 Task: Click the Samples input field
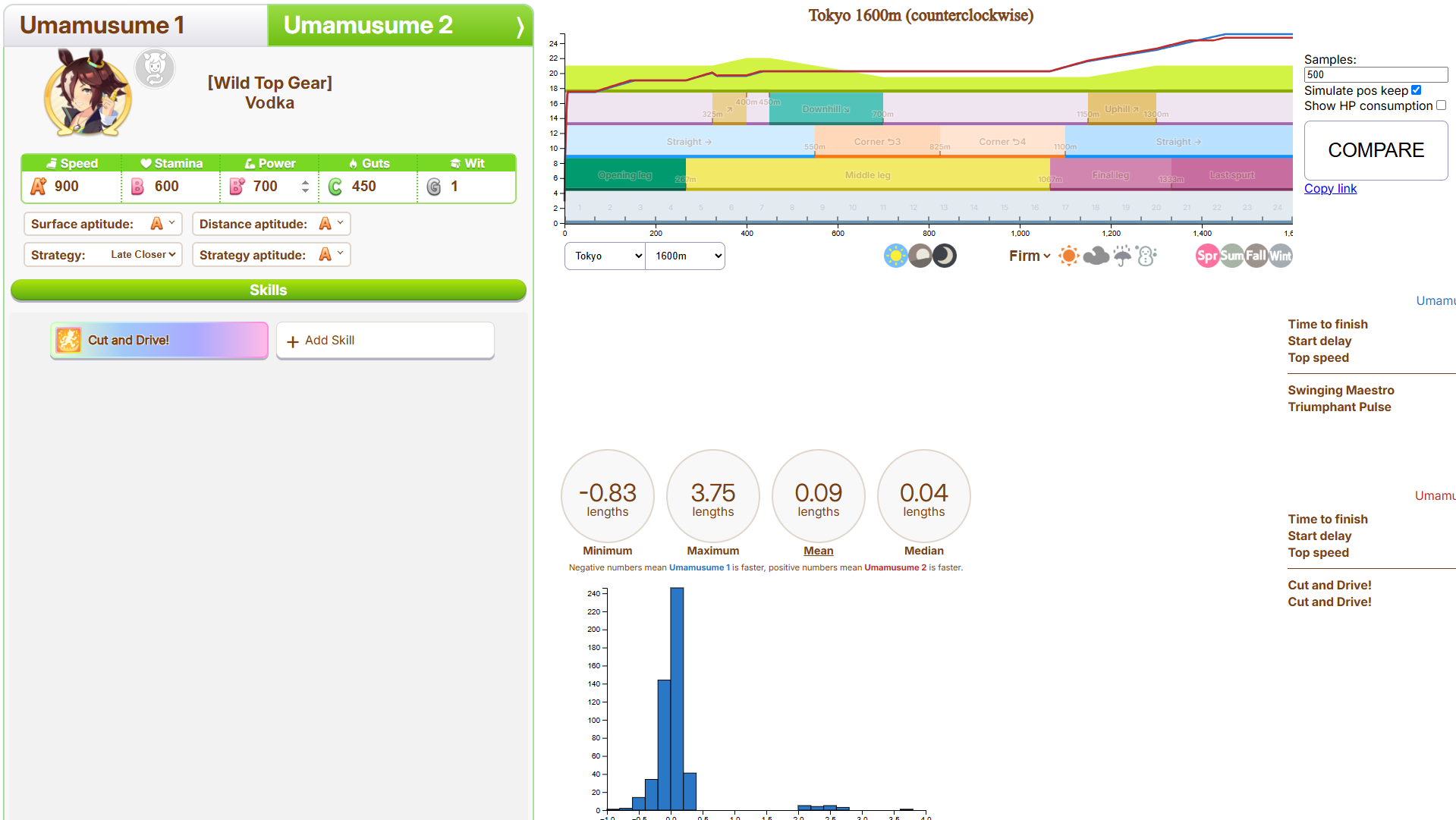click(x=1376, y=74)
